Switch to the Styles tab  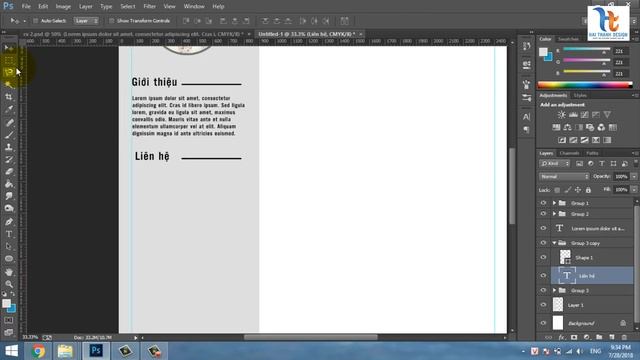pyautogui.click(x=580, y=96)
